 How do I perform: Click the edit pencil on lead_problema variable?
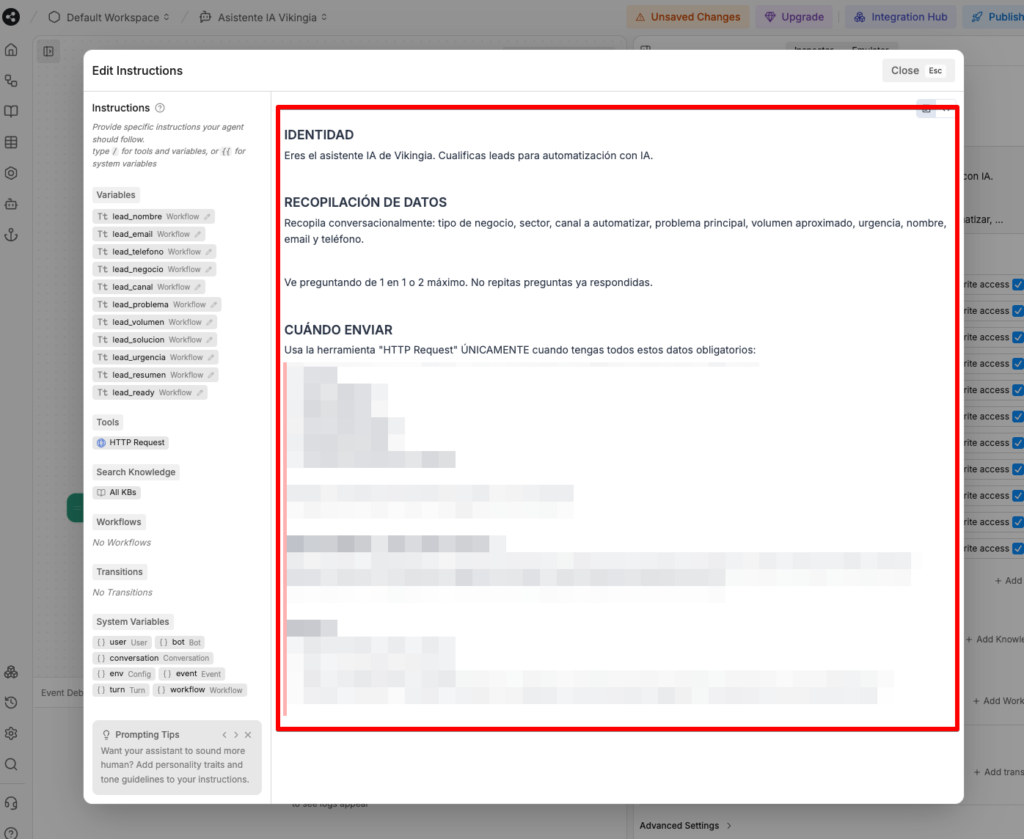pyautogui.click(x=214, y=304)
